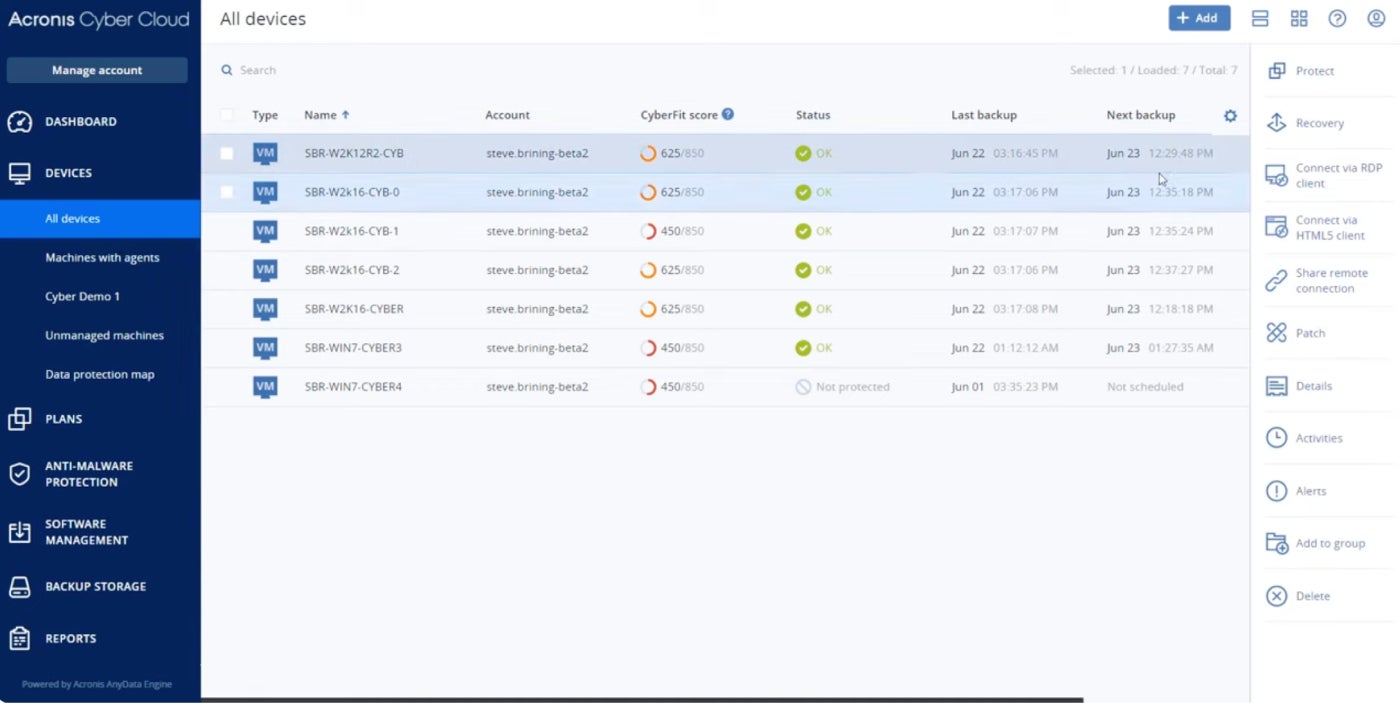Open Cyber Demo 1 group in sidebar
The height and width of the screenshot is (708, 1400).
[x=82, y=297]
